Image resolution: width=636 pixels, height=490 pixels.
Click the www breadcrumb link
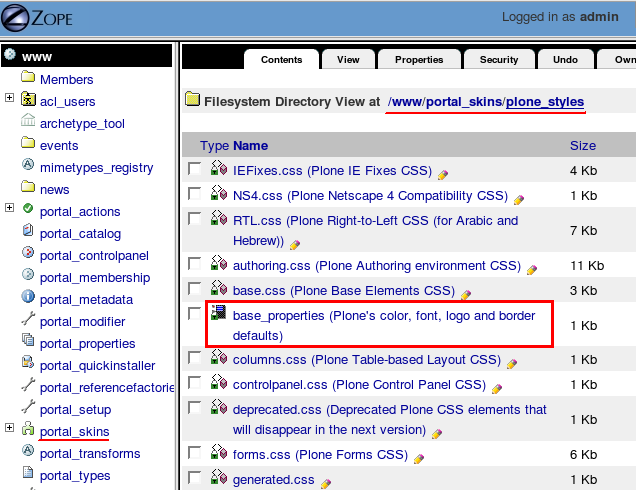coord(407,101)
